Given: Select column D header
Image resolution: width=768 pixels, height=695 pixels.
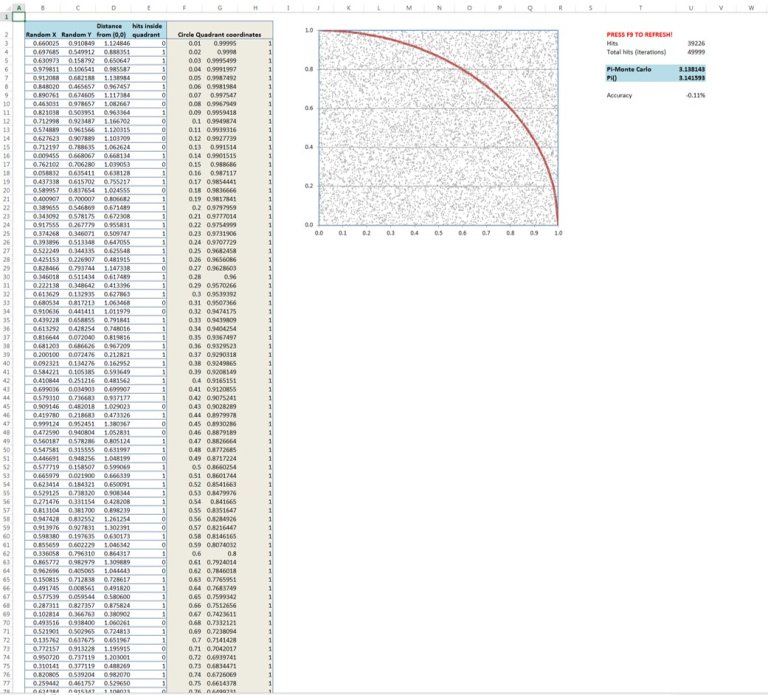Looking at the screenshot, I should pyautogui.click(x=113, y=8).
